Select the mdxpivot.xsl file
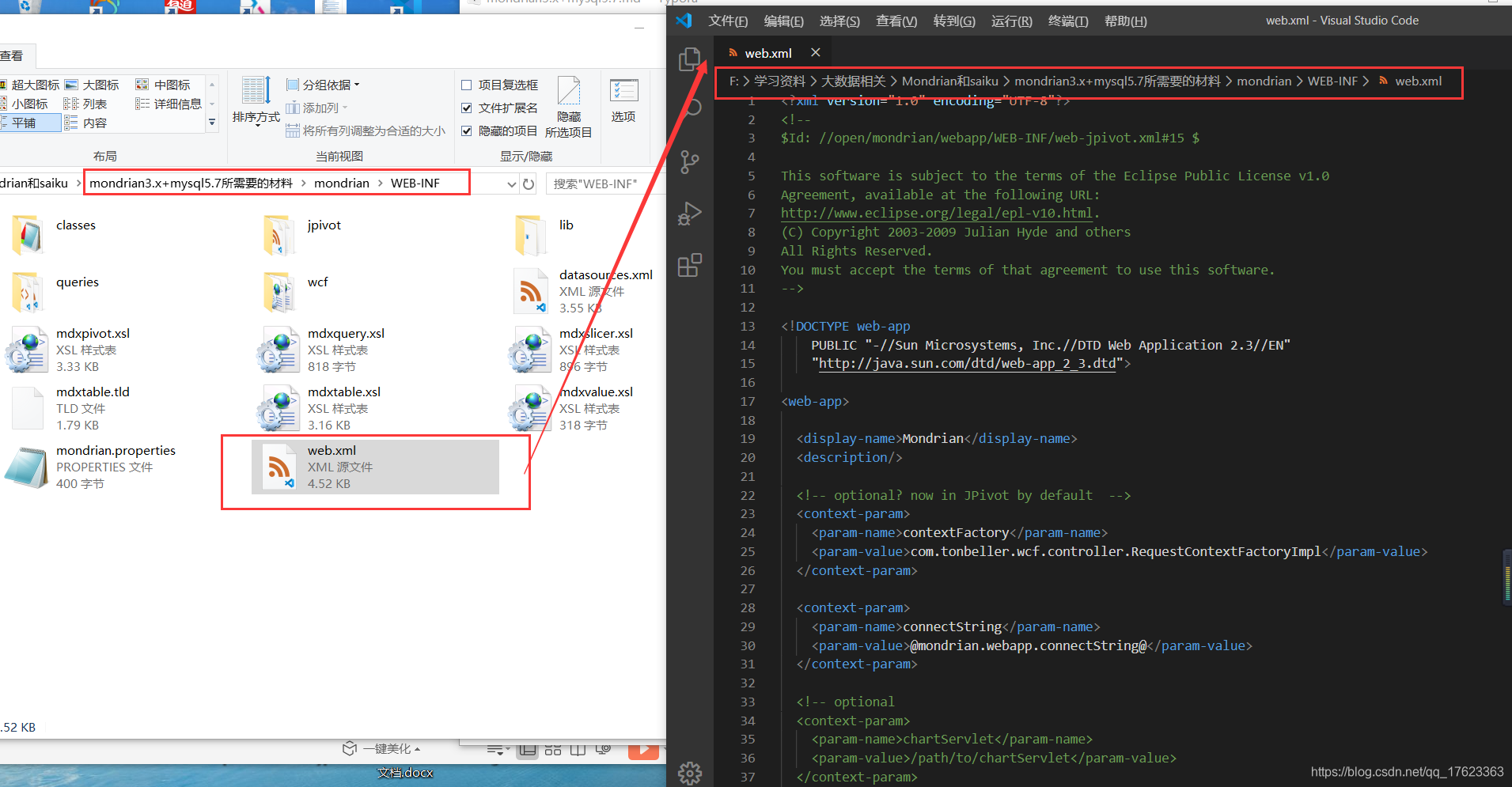 (x=70, y=350)
